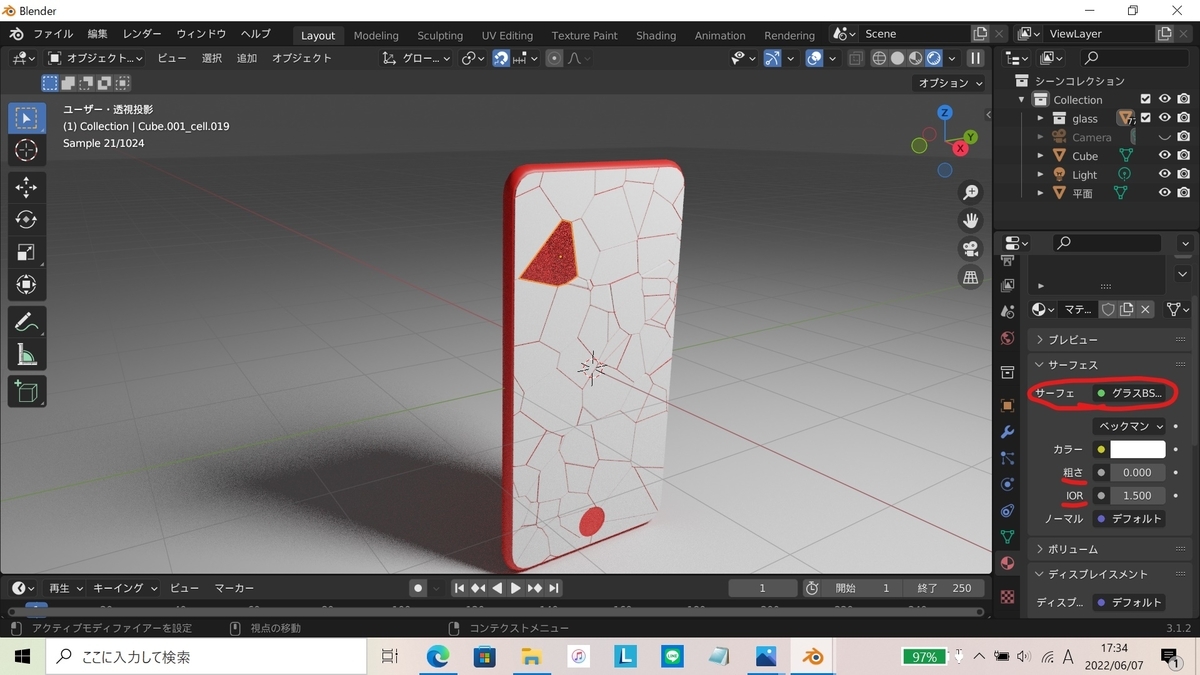Open ヘルプ menu
This screenshot has width=1200, height=675.
click(x=256, y=34)
